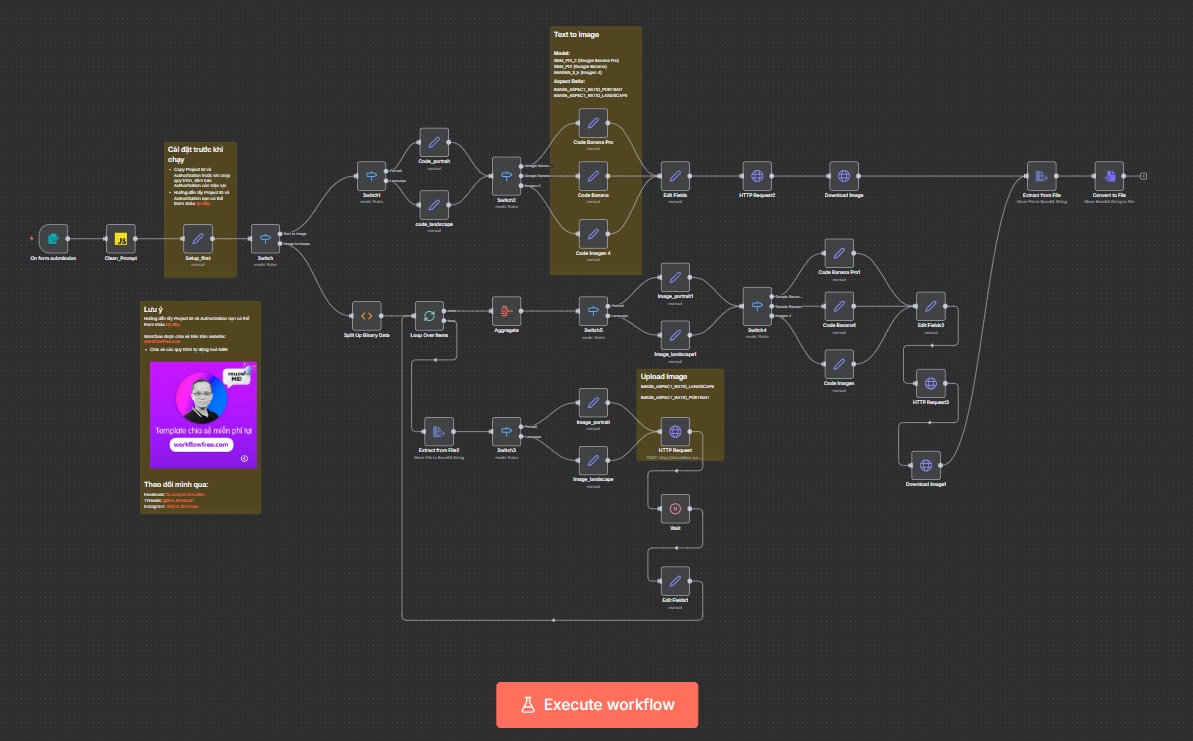Click the Code Banana Pro node

click(593, 124)
